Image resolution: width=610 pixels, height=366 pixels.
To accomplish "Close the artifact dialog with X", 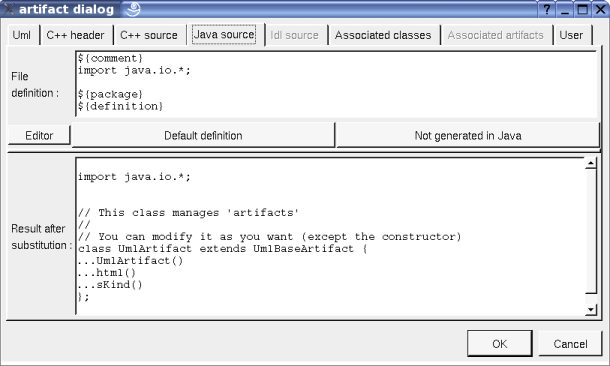I will coord(601,9).
